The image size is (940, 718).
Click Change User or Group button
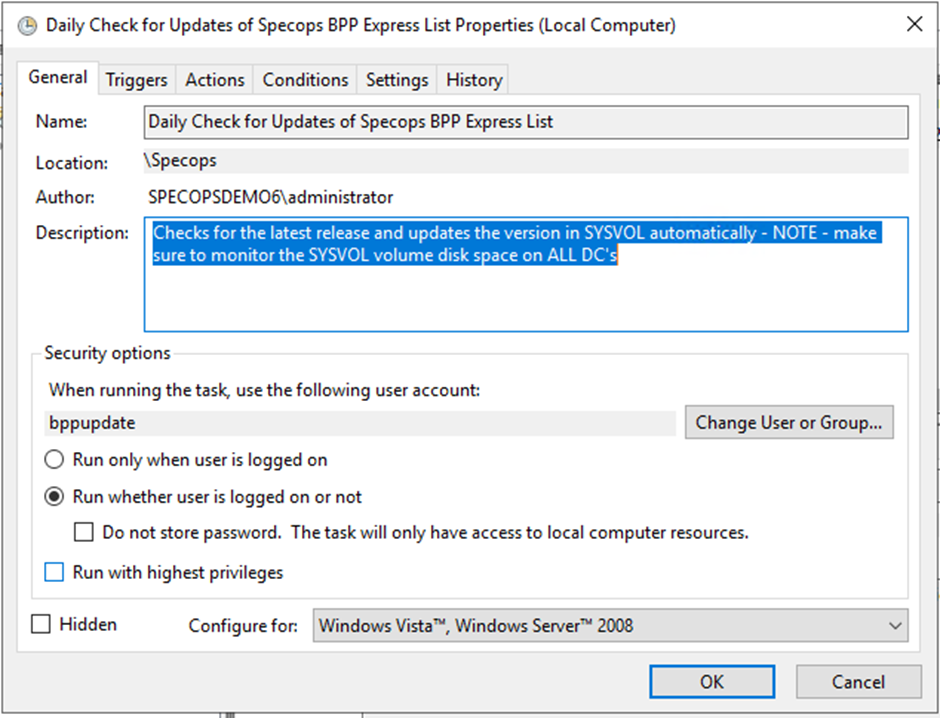pyautogui.click(x=789, y=423)
